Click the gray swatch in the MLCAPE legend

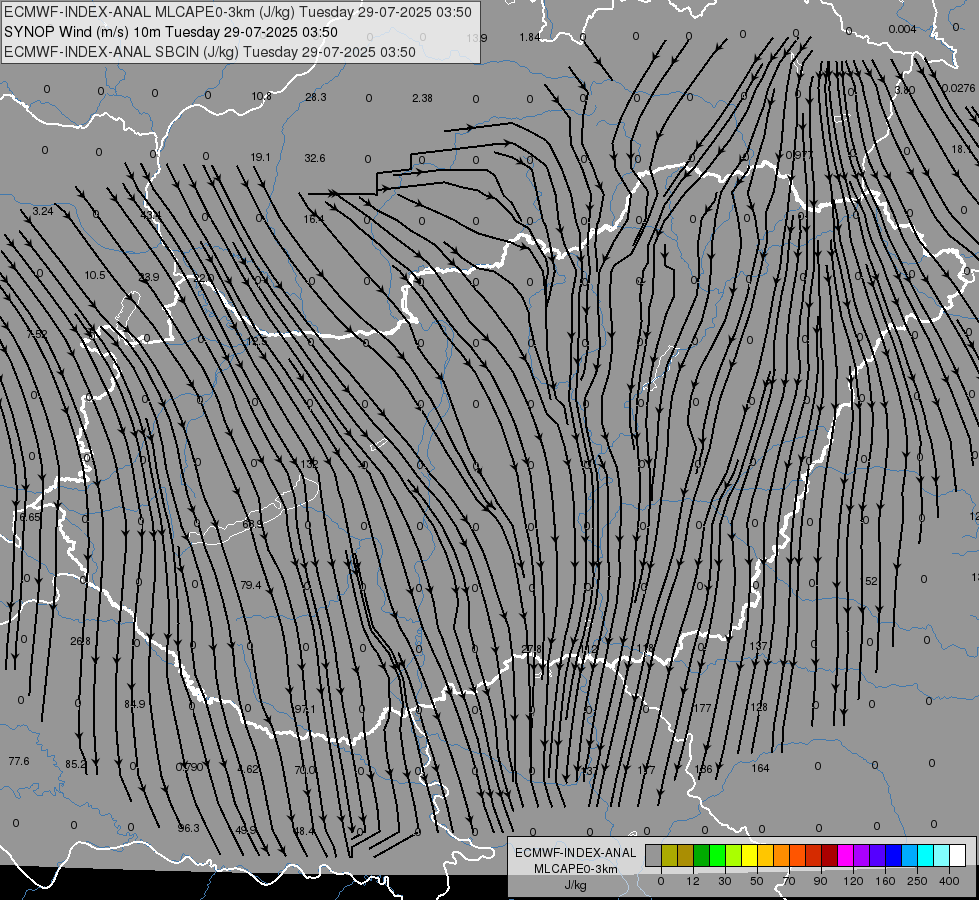pyautogui.click(x=654, y=855)
